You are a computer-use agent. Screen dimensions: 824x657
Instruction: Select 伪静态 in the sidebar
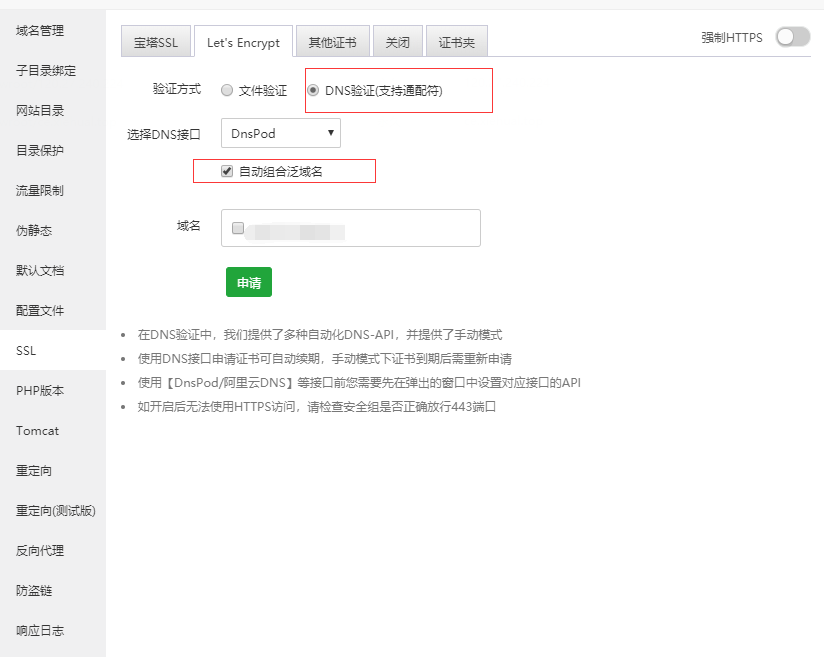click(34, 231)
